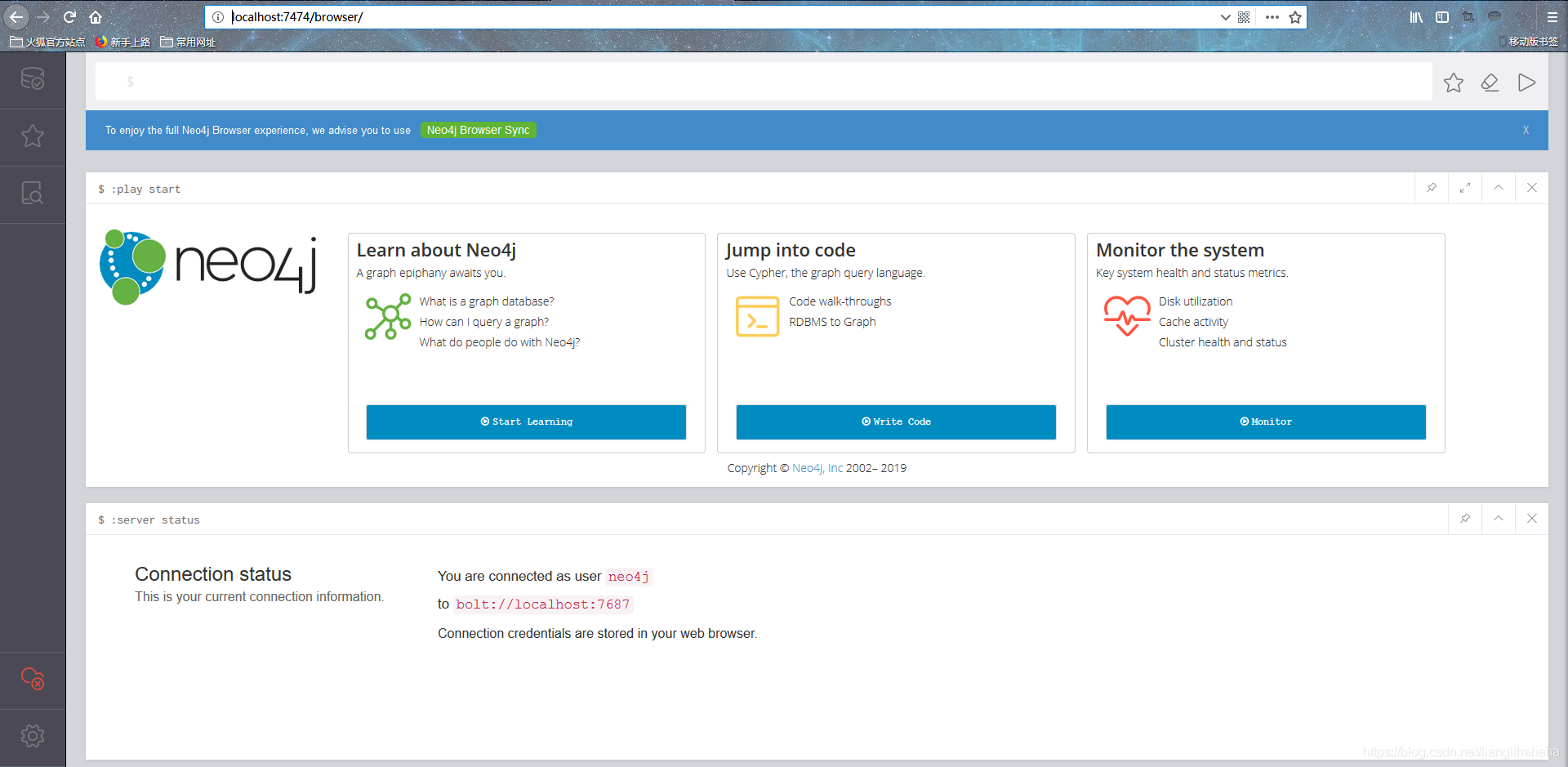Click the chat bubble toolbar icon
The width and height of the screenshot is (1568, 767).
(1494, 17)
